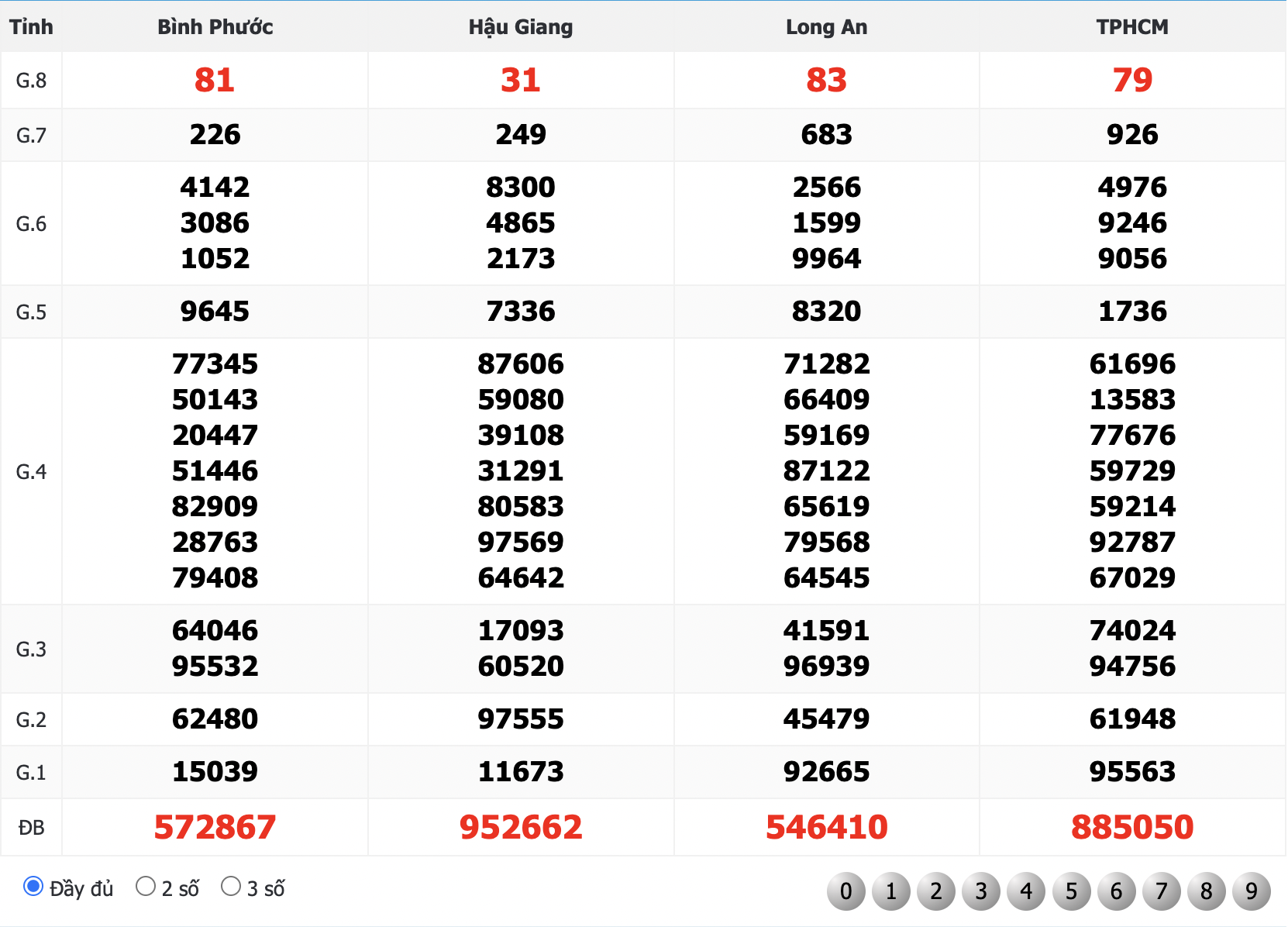
Task: Click the round digit 9 filter button
Action: click(x=1251, y=891)
